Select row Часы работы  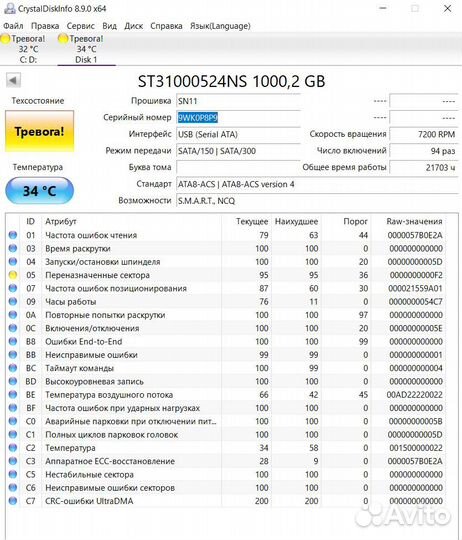[226, 301]
